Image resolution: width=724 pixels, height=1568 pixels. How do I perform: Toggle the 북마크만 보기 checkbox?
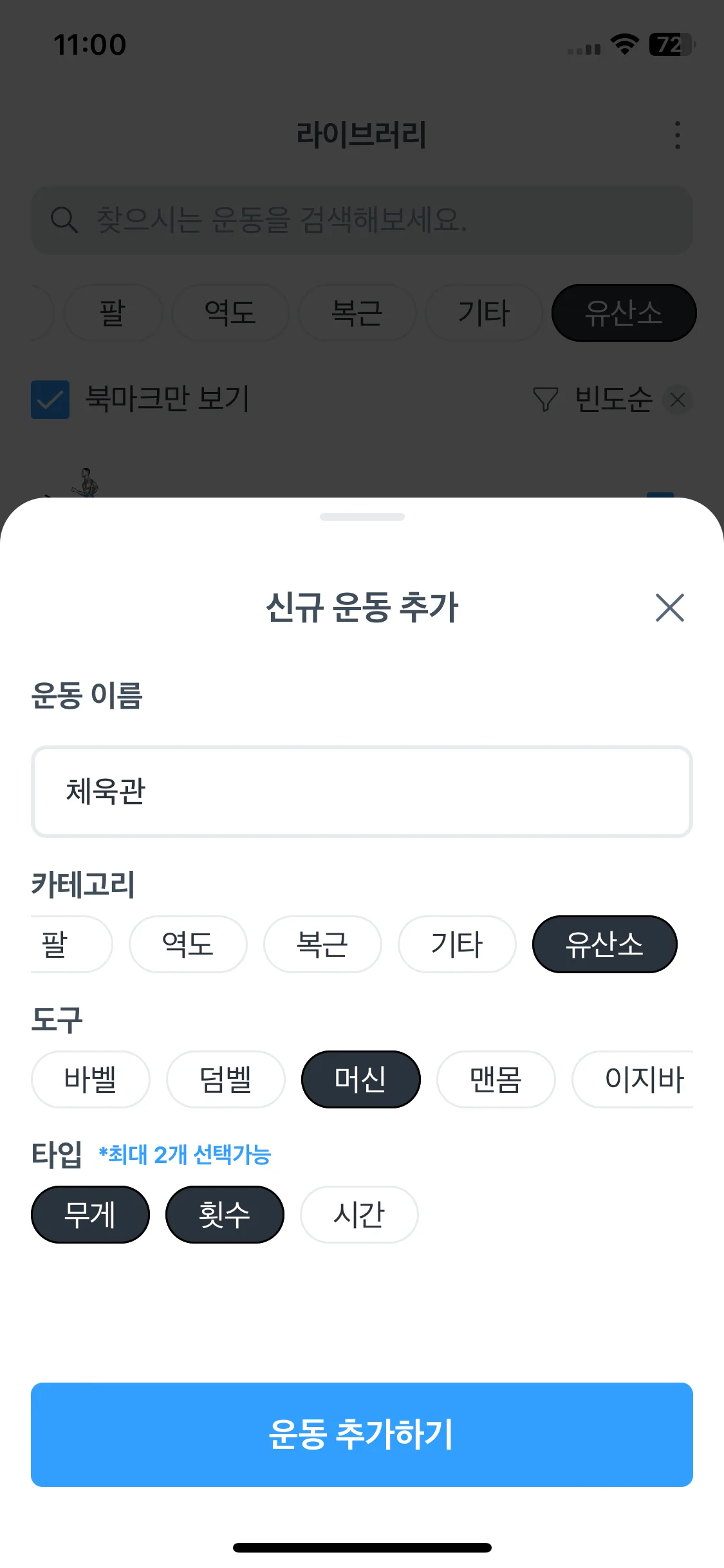tap(50, 399)
